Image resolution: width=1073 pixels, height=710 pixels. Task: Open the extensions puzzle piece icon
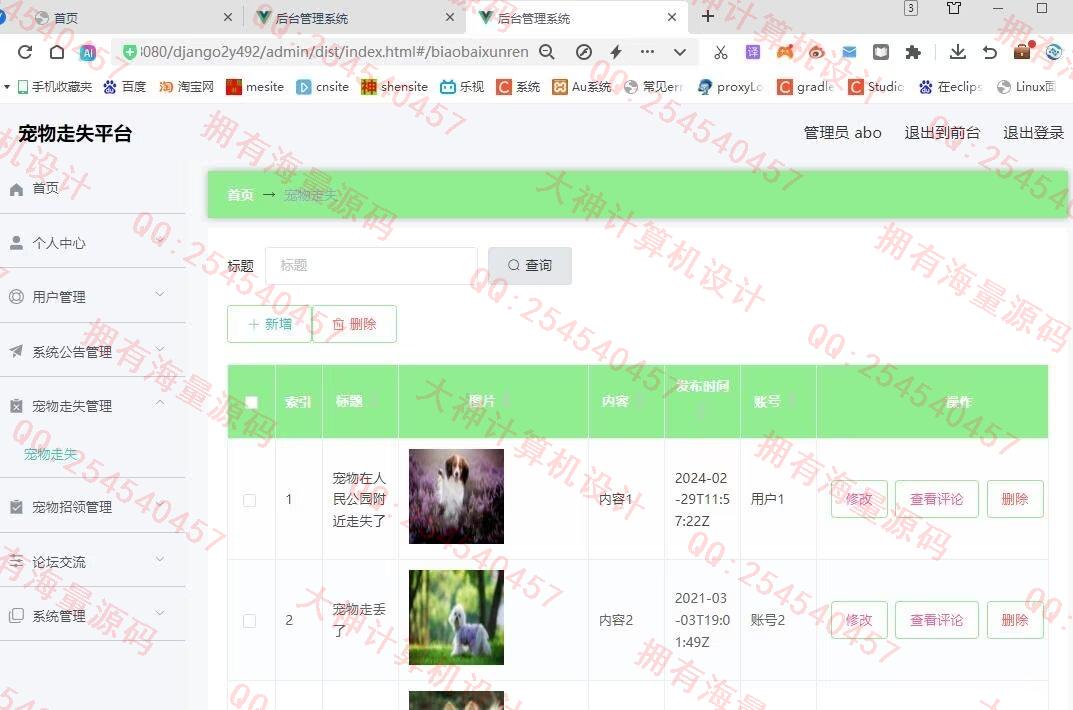coord(913,52)
